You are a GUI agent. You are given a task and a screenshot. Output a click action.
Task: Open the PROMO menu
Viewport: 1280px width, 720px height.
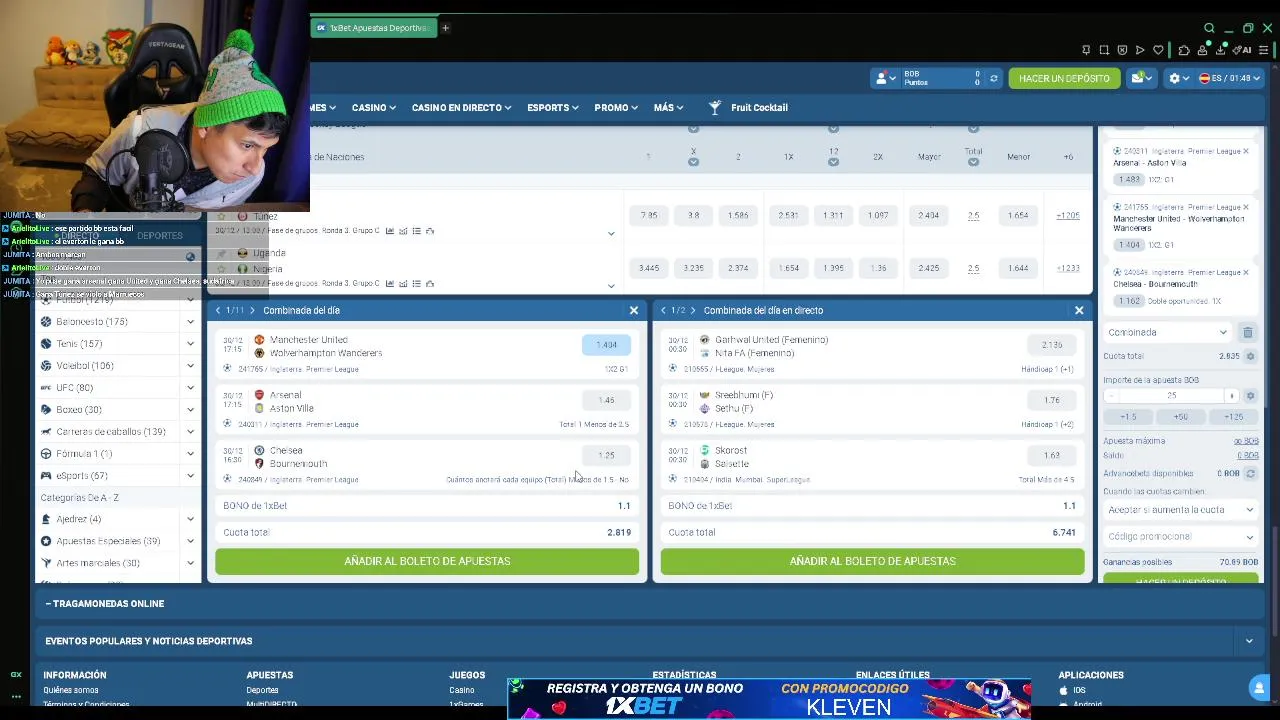pos(616,108)
